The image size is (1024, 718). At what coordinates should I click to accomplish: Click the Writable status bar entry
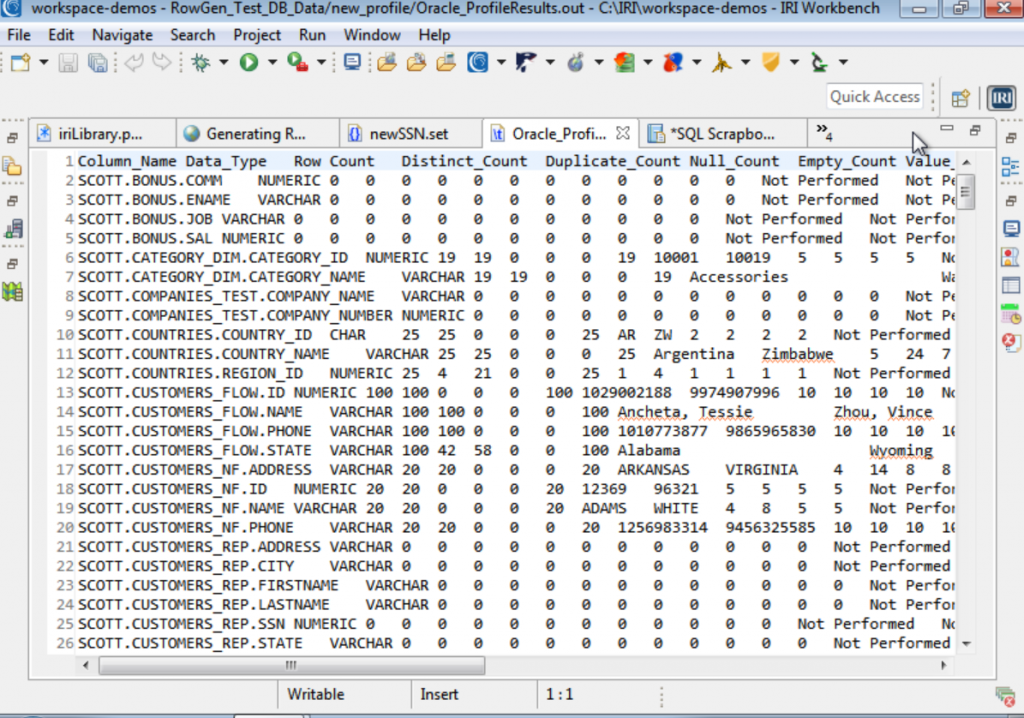coord(315,694)
